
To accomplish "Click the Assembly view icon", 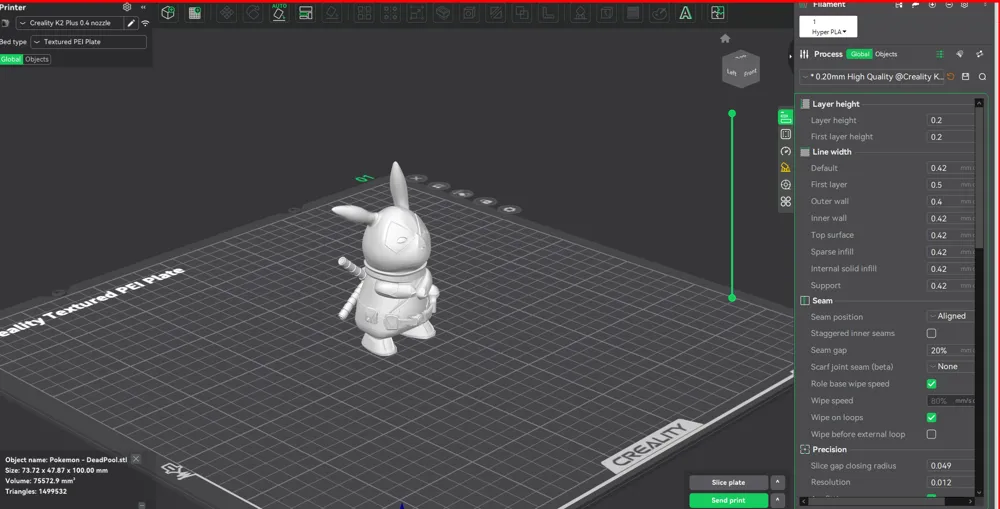I will [717, 13].
